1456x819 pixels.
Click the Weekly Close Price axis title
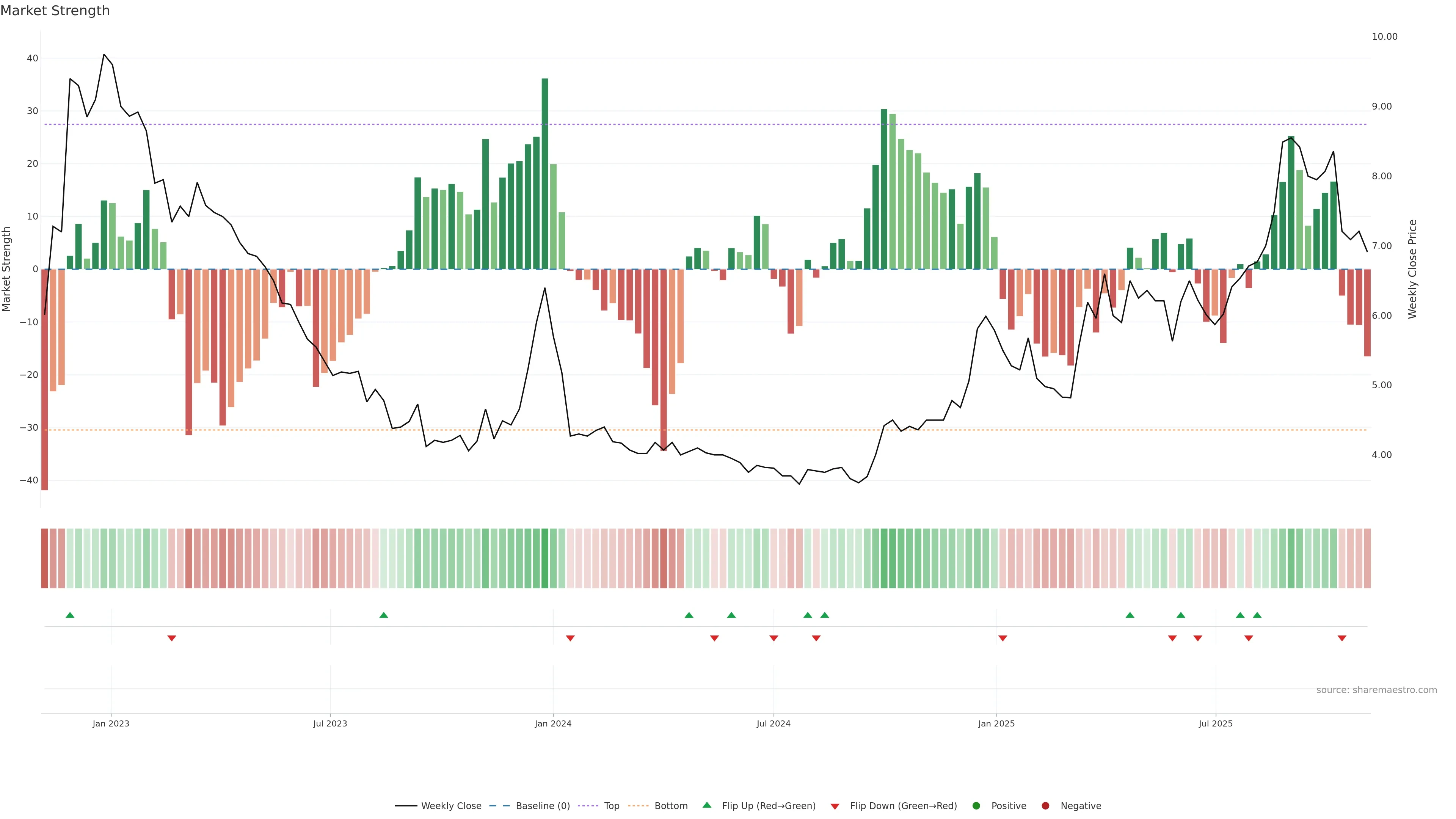pyautogui.click(x=1412, y=269)
